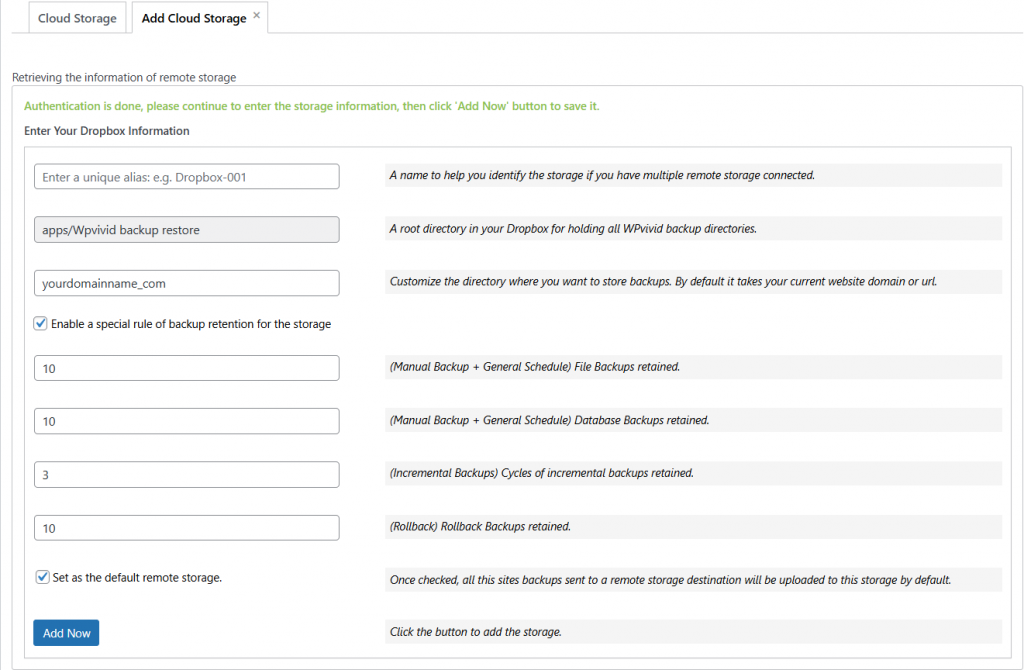Select the Add Cloud Storage tab
This screenshot has width=1024, height=670.
193,18
